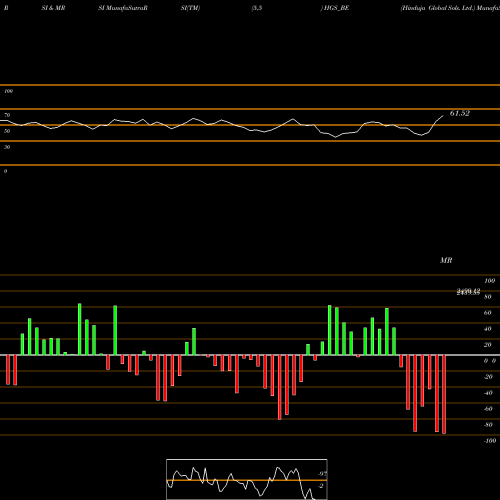Viewport: 500px width, 500px height.
Task: Click the MR axis label -60
Action: point(488,409)
